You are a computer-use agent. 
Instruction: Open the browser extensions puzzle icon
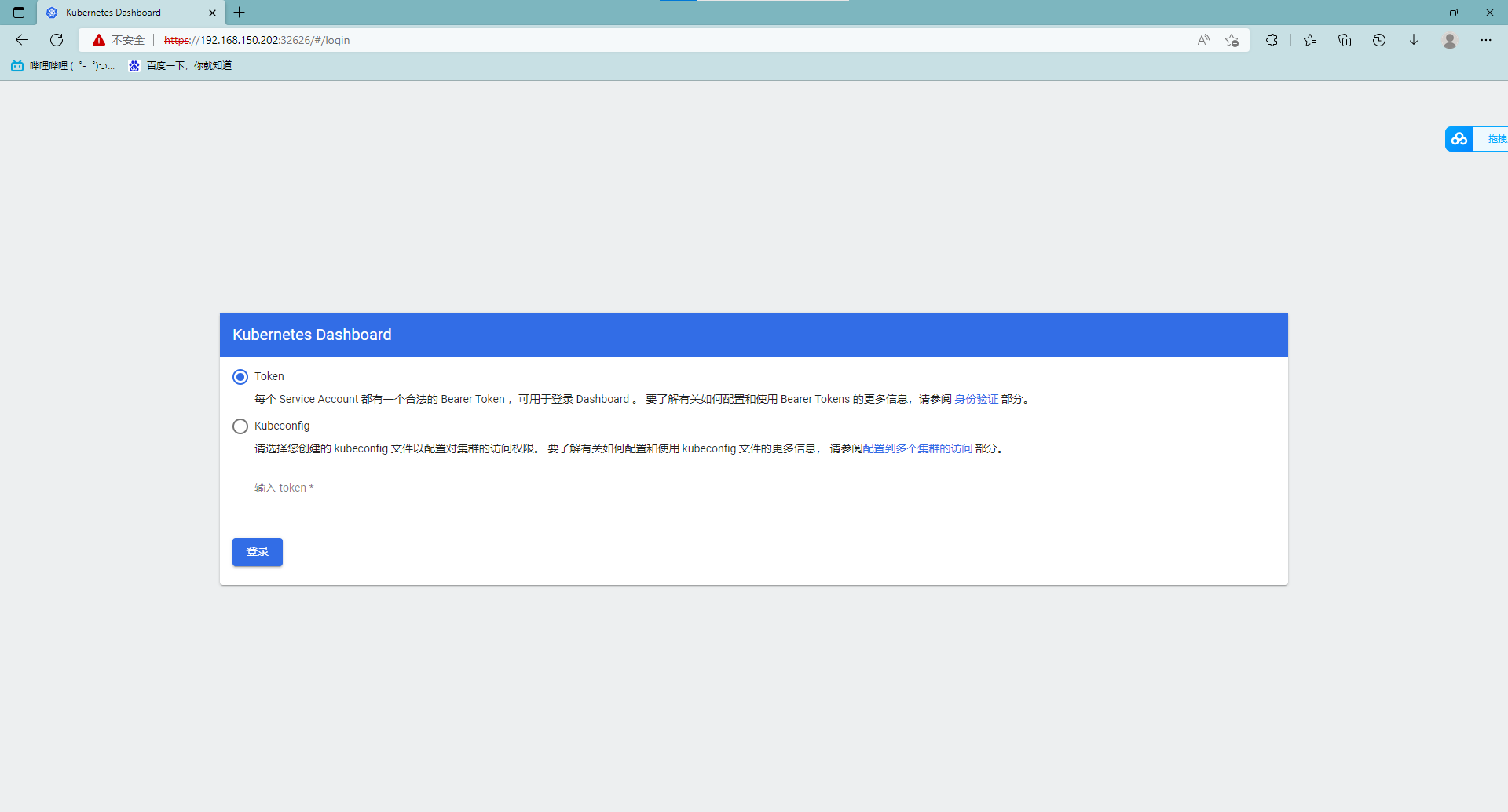click(1272, 40)
